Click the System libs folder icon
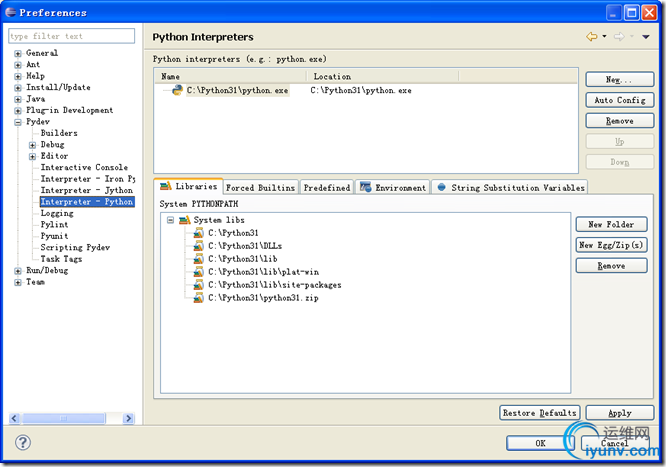Image resolution: width=666 pixels, height=467 pixels. (184, 220)
